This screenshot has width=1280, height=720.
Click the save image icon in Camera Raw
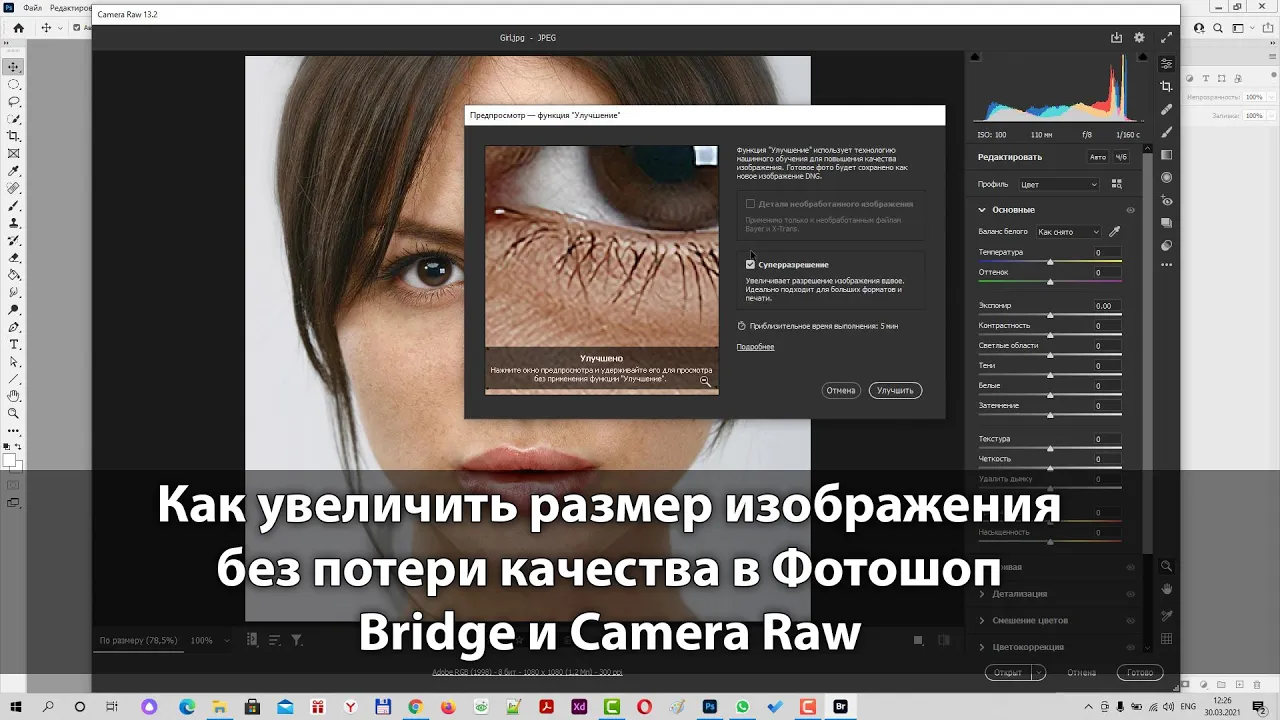tap(1116, 38)
